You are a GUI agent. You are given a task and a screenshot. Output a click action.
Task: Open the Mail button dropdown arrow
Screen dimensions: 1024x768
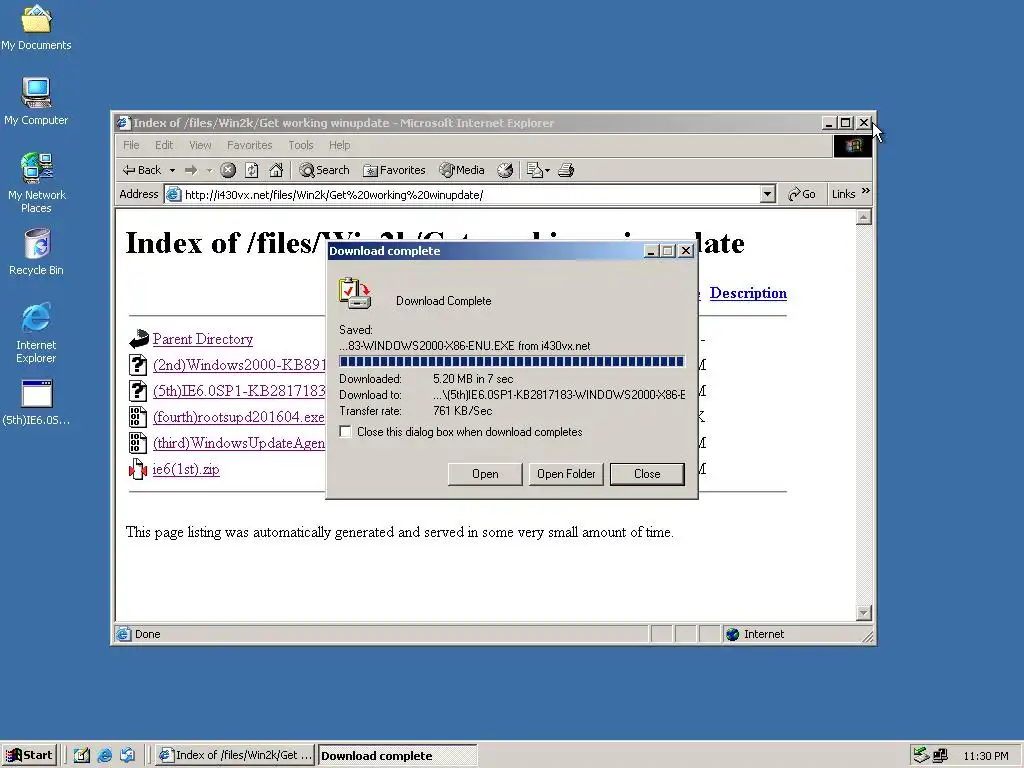(547, 170)
